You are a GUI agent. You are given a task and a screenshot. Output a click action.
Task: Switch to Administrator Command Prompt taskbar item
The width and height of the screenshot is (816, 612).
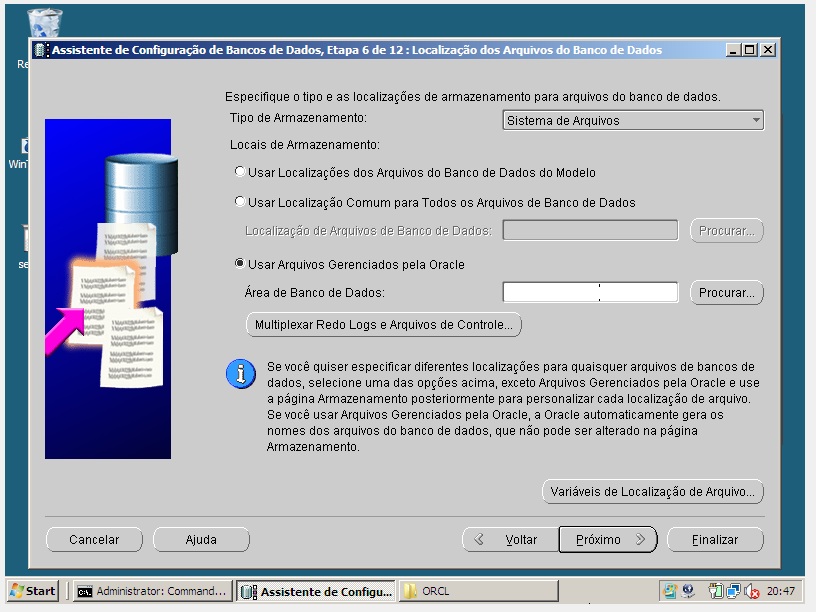tap(152, 591)
